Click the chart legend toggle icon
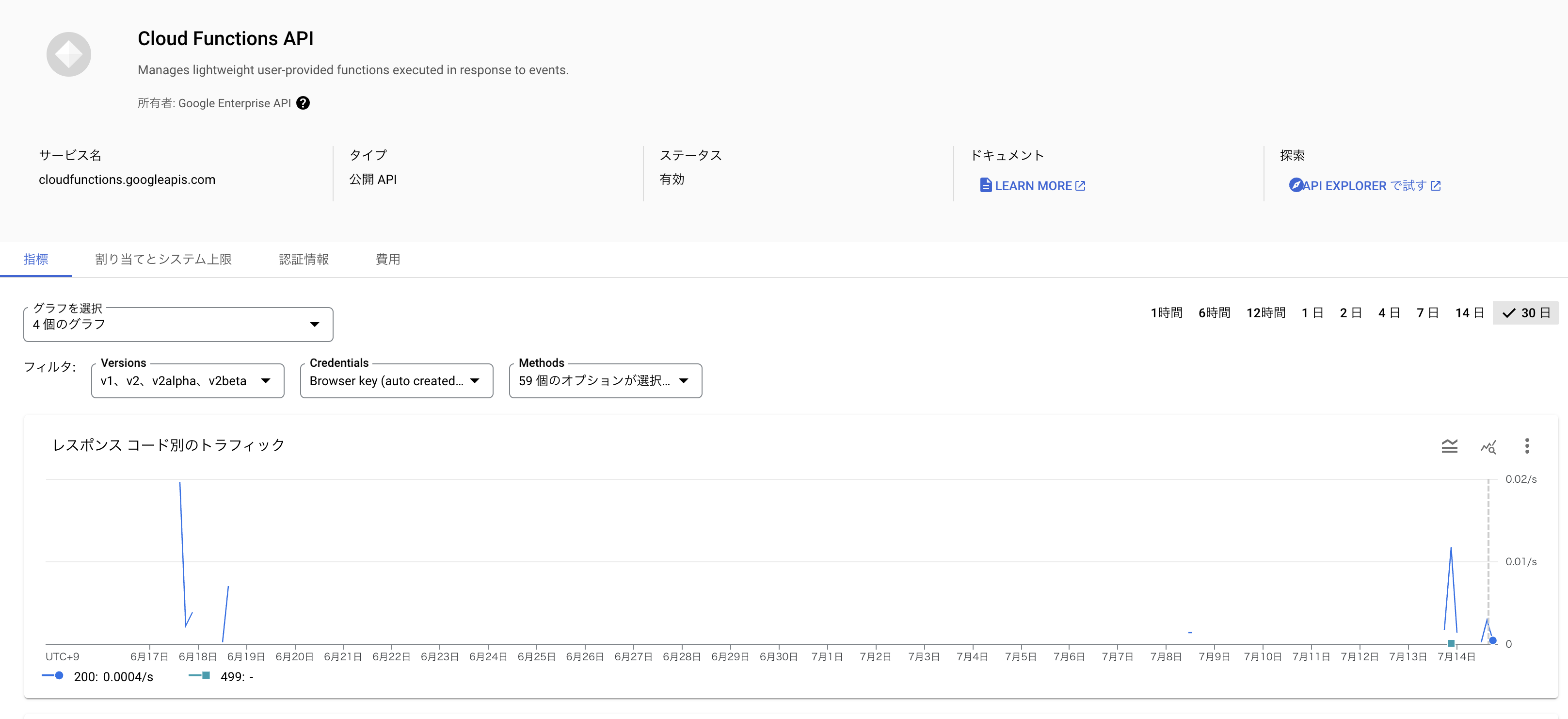 1449,446
